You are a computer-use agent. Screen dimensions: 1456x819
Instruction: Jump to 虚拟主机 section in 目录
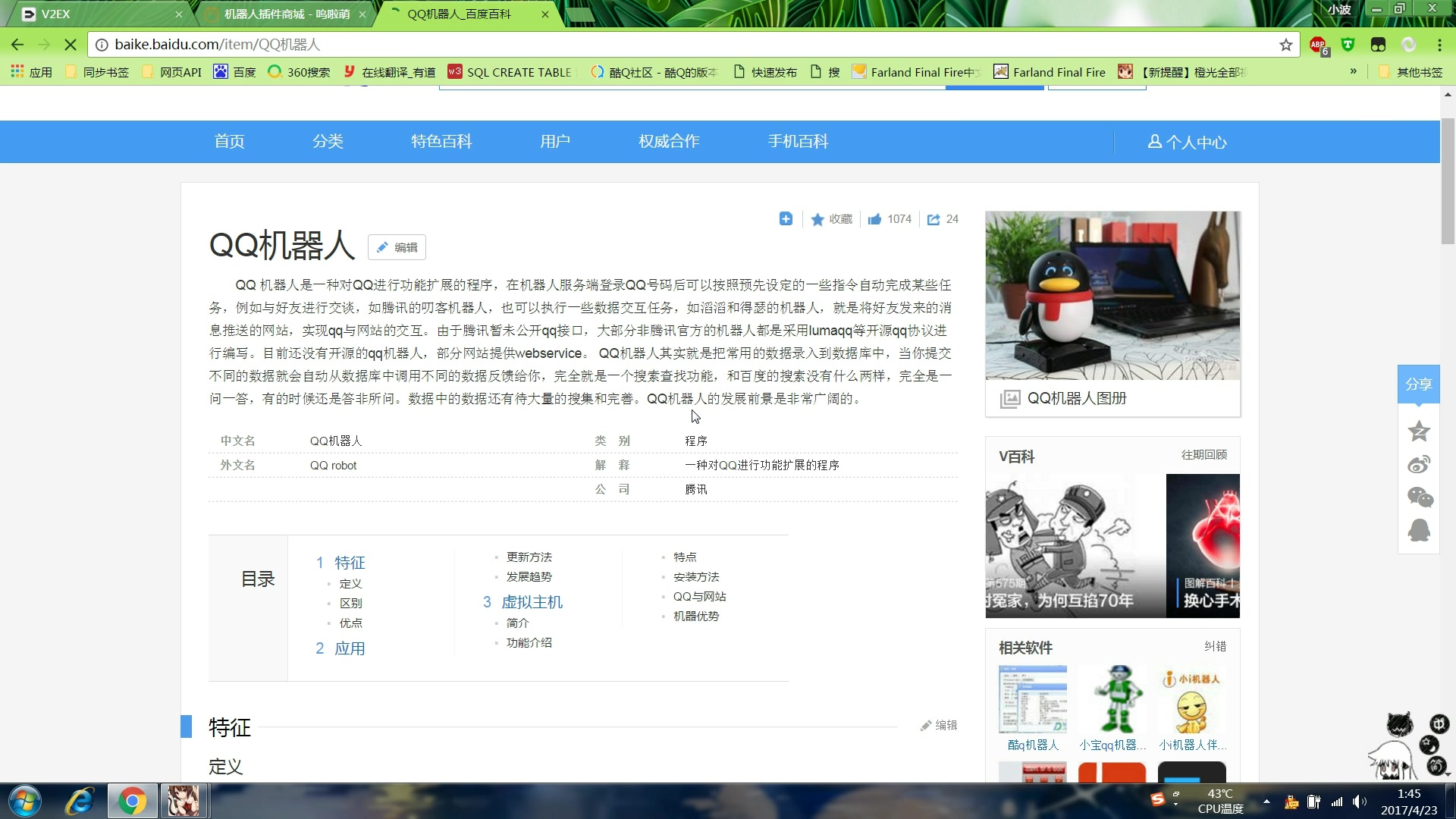point(532,602)
